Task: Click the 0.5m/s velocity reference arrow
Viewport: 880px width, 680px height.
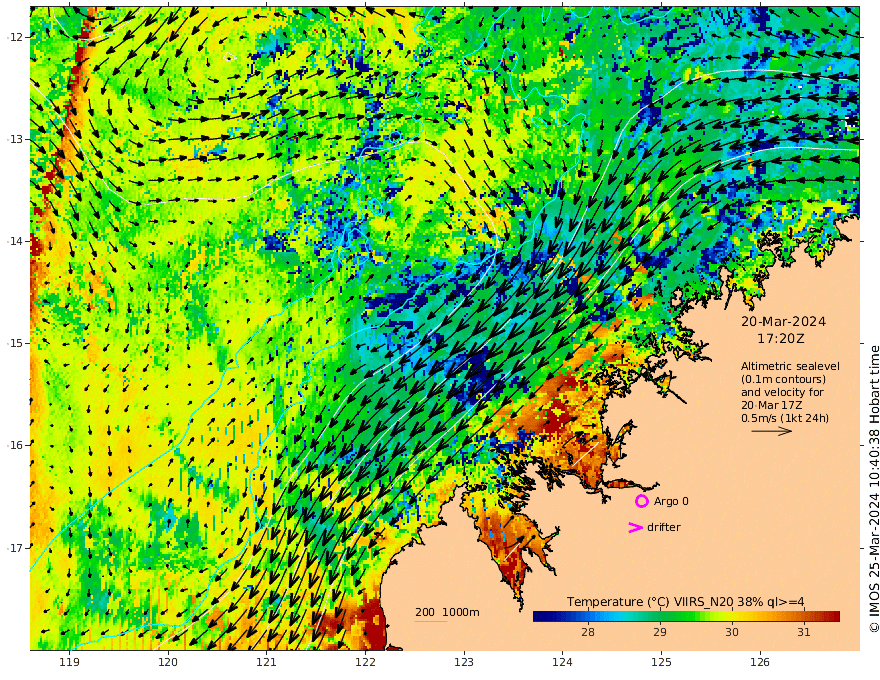Action: 772,431
